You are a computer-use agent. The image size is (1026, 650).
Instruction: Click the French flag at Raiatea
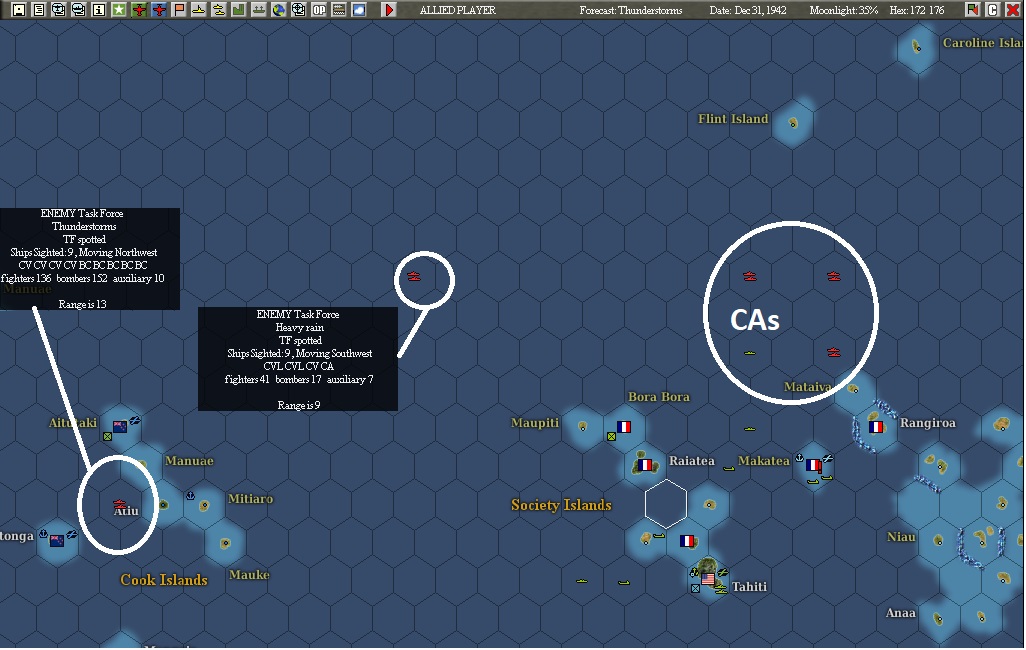[x=645, y=465]
